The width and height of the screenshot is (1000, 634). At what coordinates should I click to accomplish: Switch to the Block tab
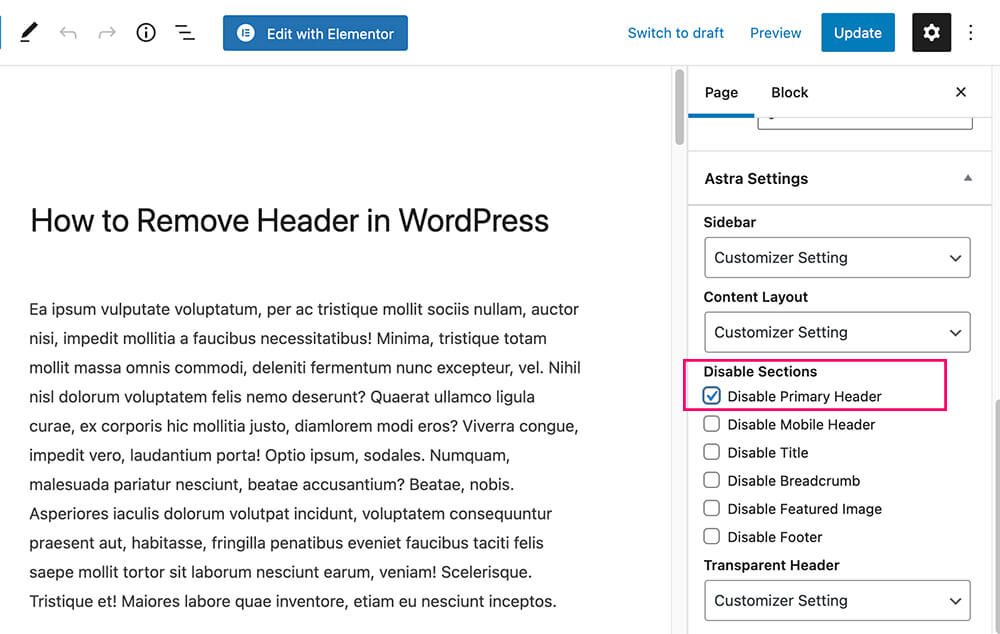[789, 92]
